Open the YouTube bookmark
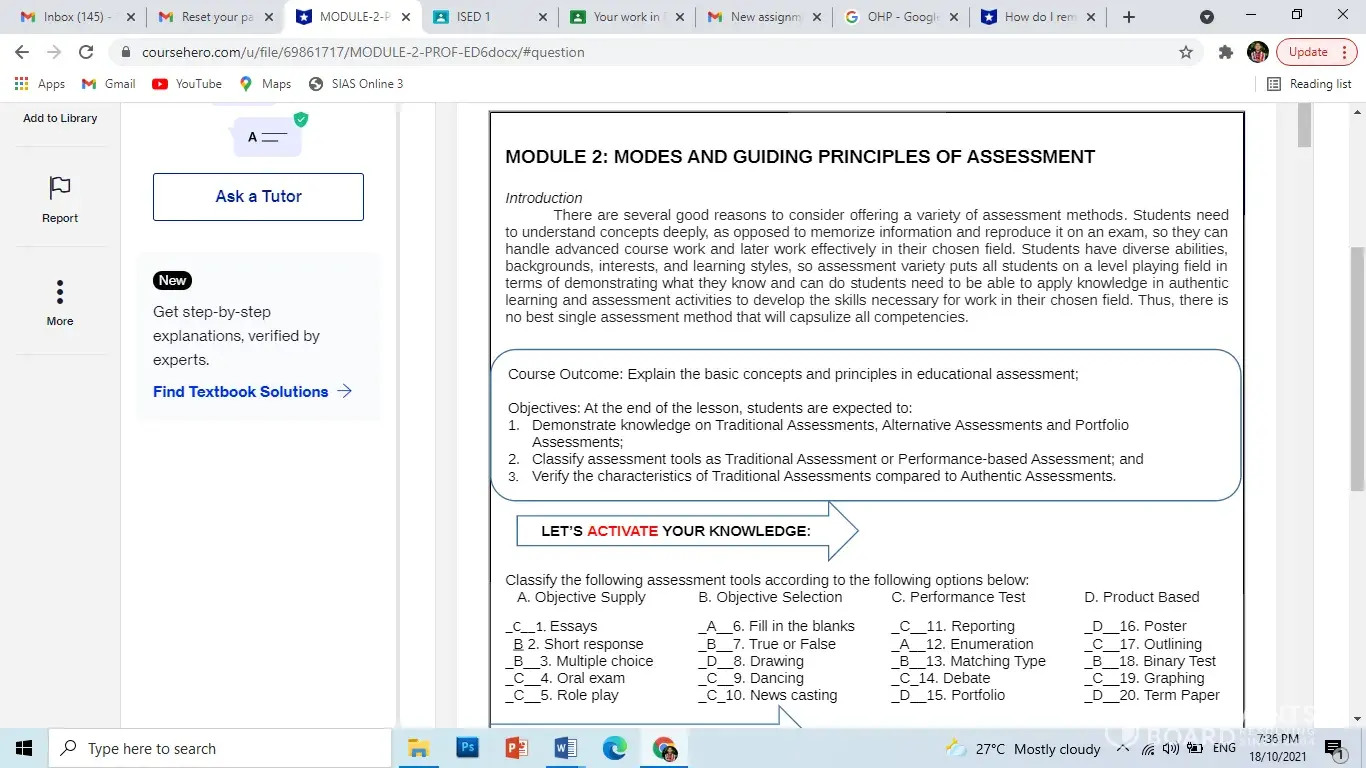Viewport: 1366px width, 768px height. tap(187, 84)
